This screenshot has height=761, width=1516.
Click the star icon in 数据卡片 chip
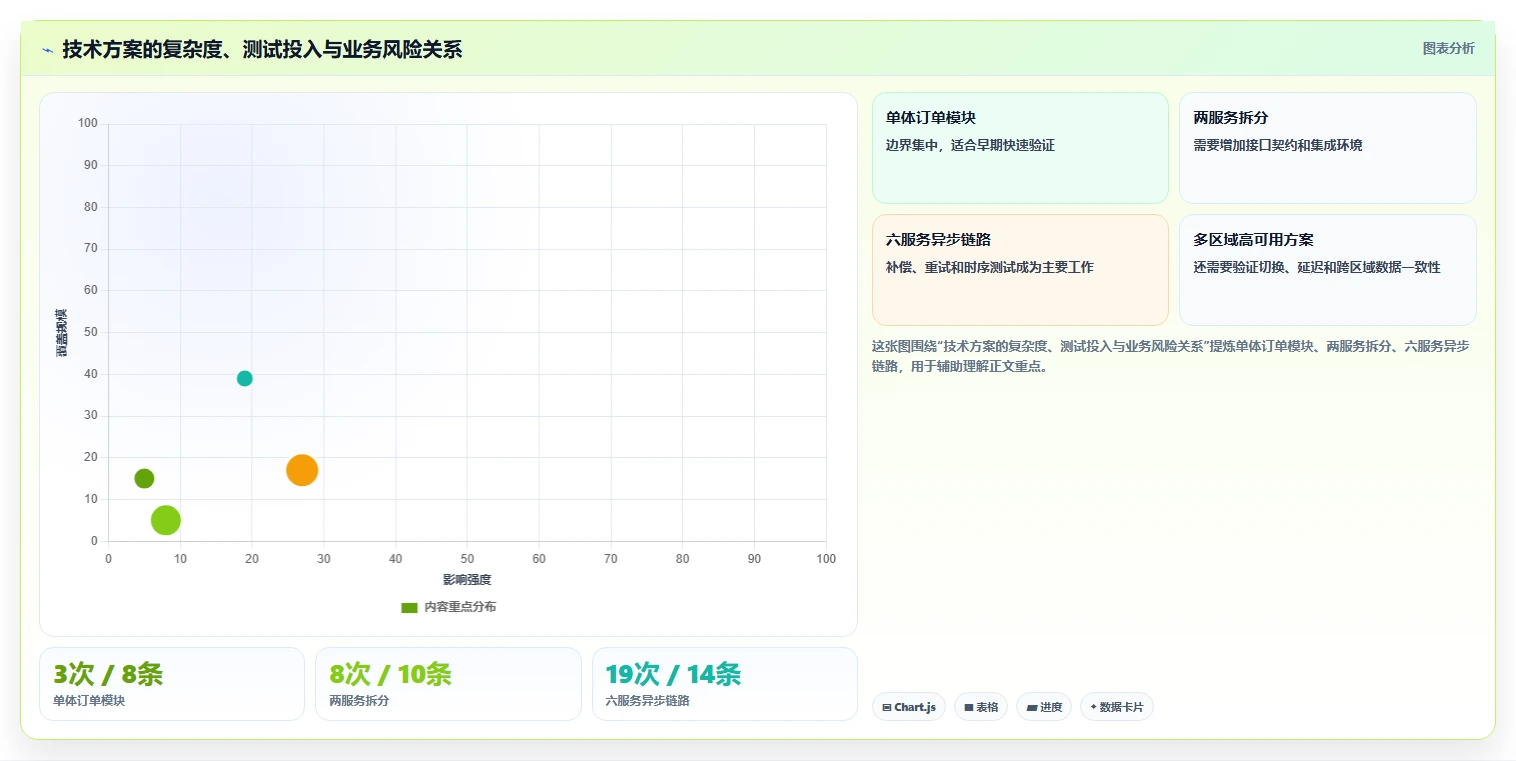click(x=1093, y=707)
